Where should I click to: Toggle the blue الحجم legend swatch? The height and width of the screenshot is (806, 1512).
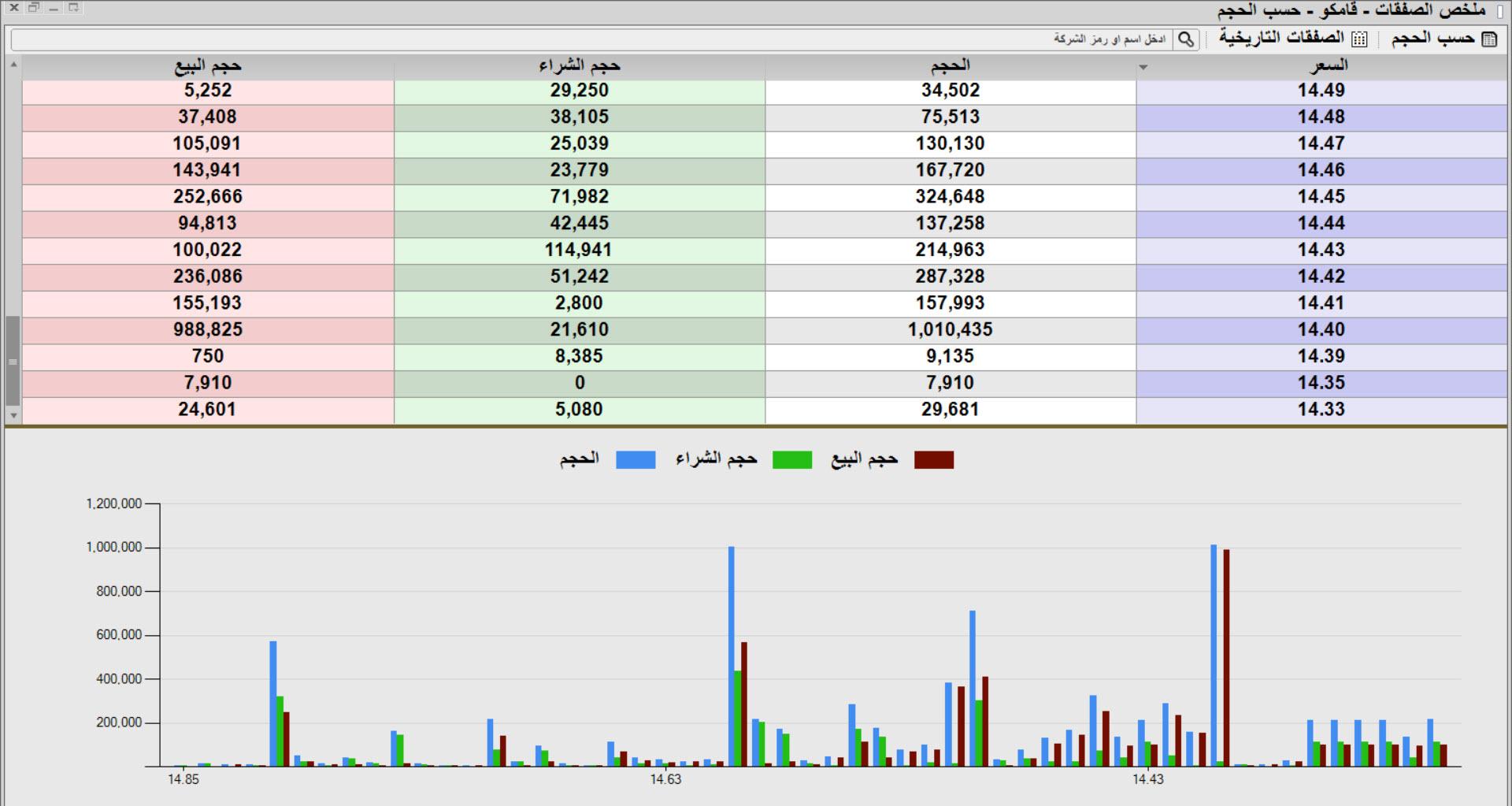pos(635,460)
